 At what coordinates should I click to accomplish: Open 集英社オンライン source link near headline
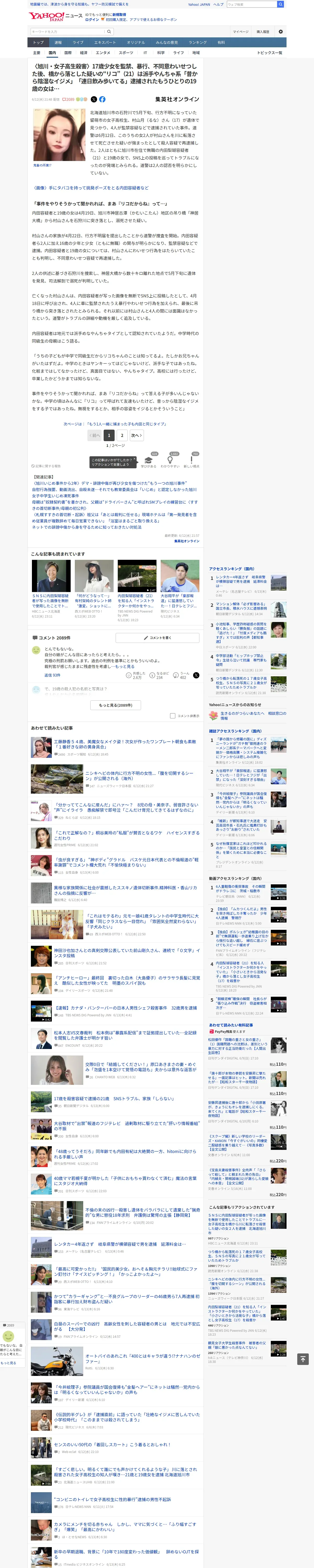[x=177, y=99]
